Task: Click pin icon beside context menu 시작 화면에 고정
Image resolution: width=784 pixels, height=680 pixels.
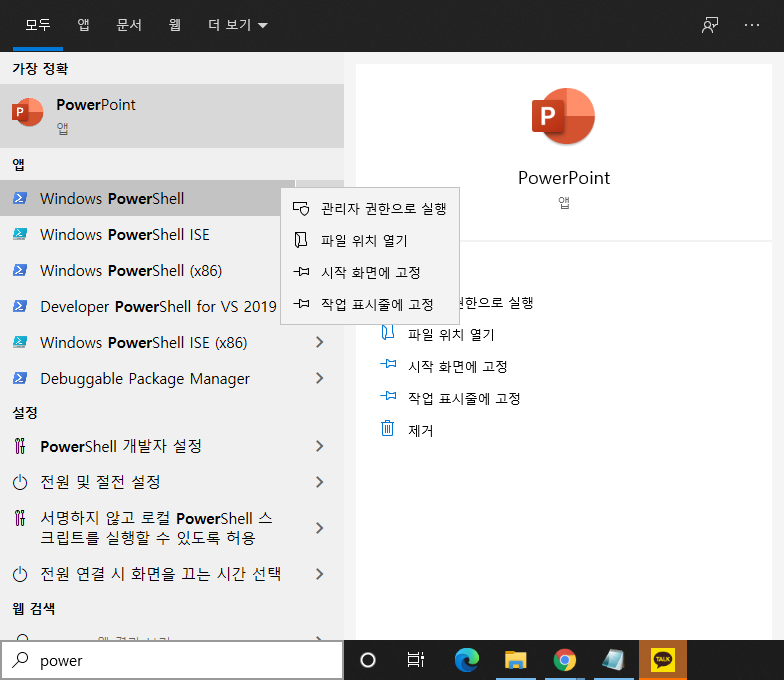Action: [301, 272]
